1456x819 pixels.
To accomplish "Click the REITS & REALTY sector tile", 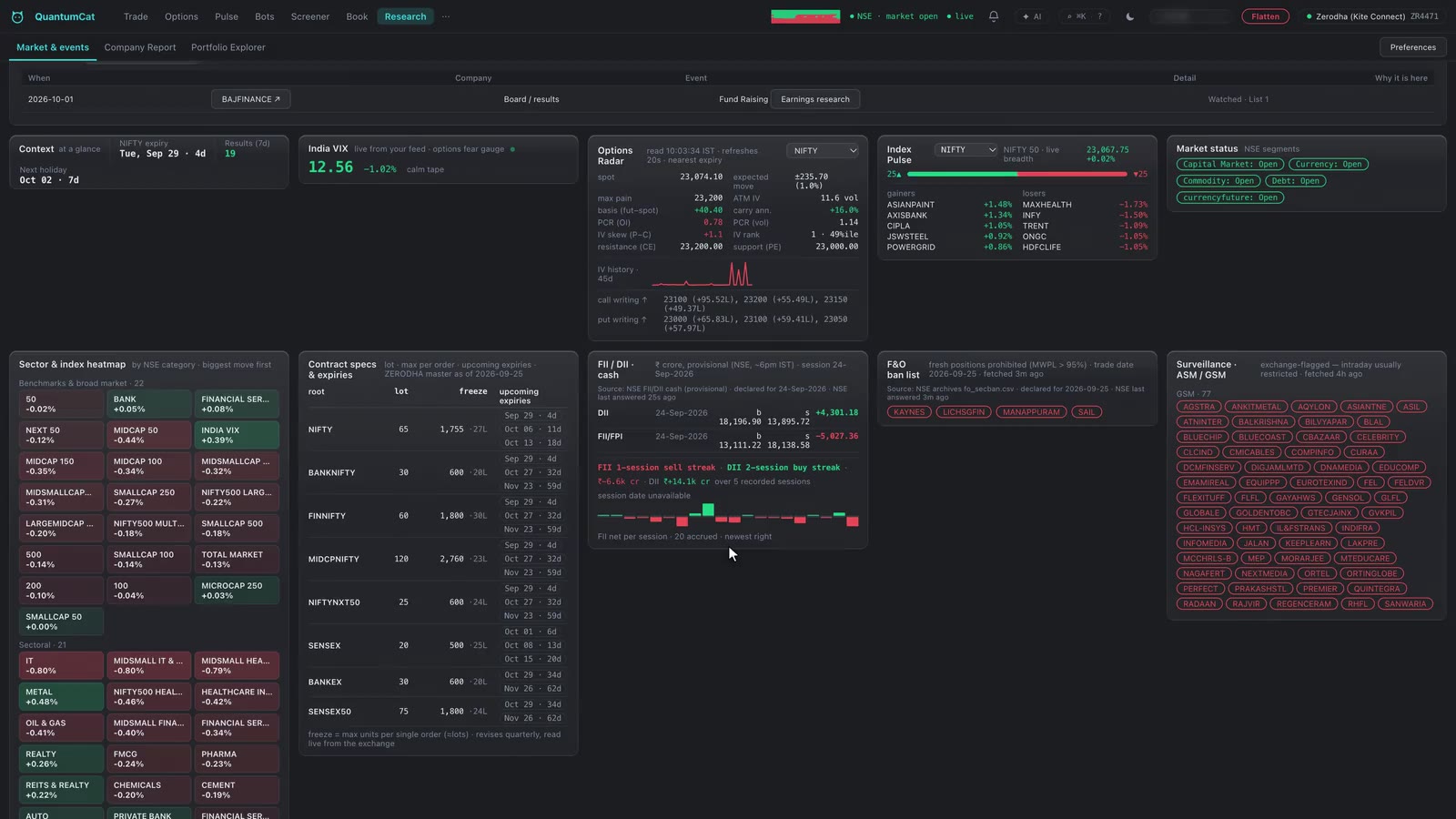I will (61, 790).
